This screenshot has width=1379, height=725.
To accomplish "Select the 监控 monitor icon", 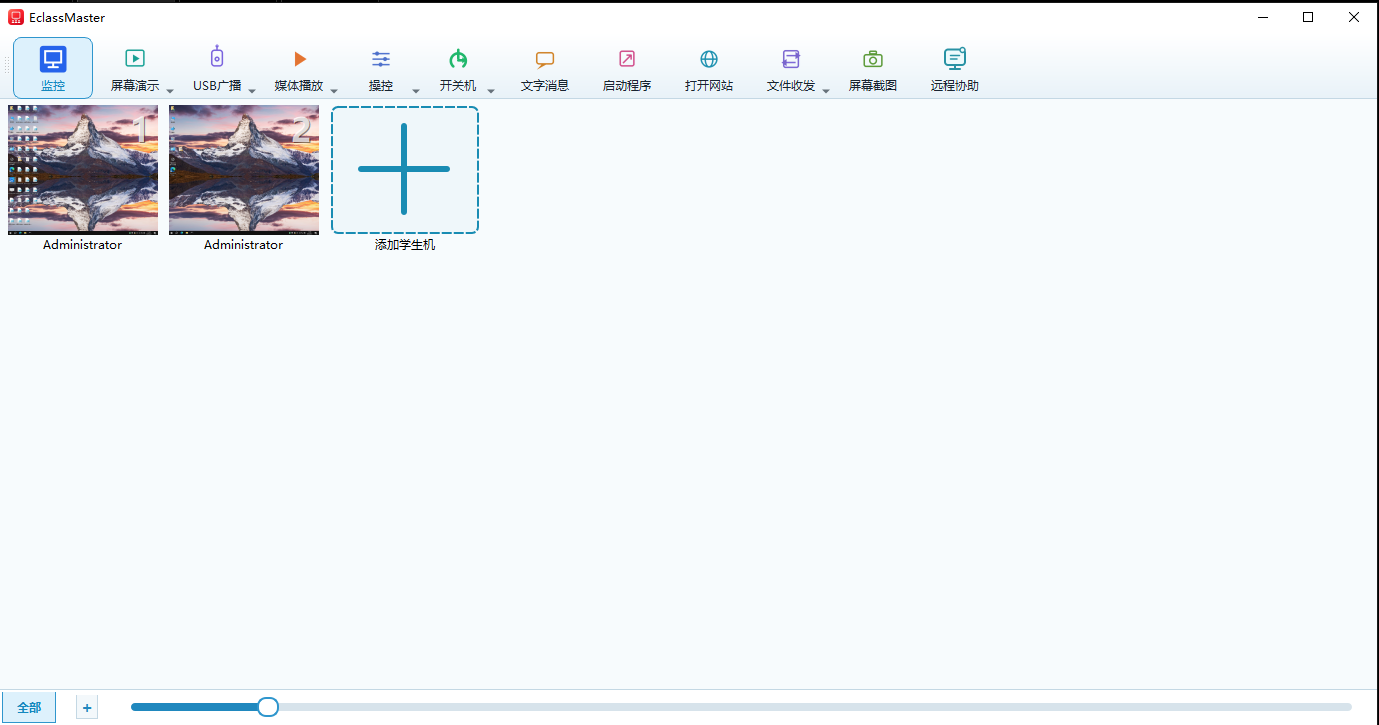I will click(x=53, y=59).
